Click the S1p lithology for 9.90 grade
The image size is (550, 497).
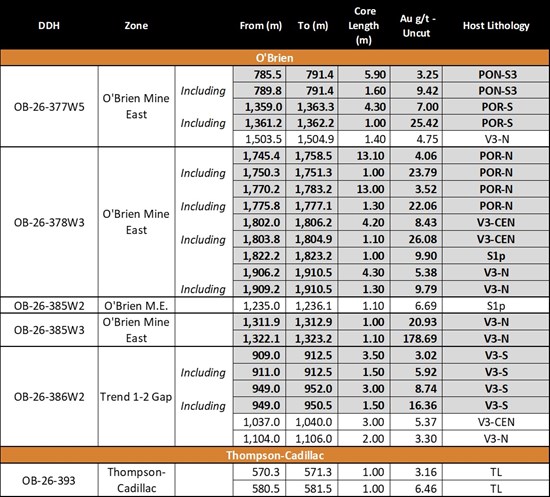tap(496, 256)
